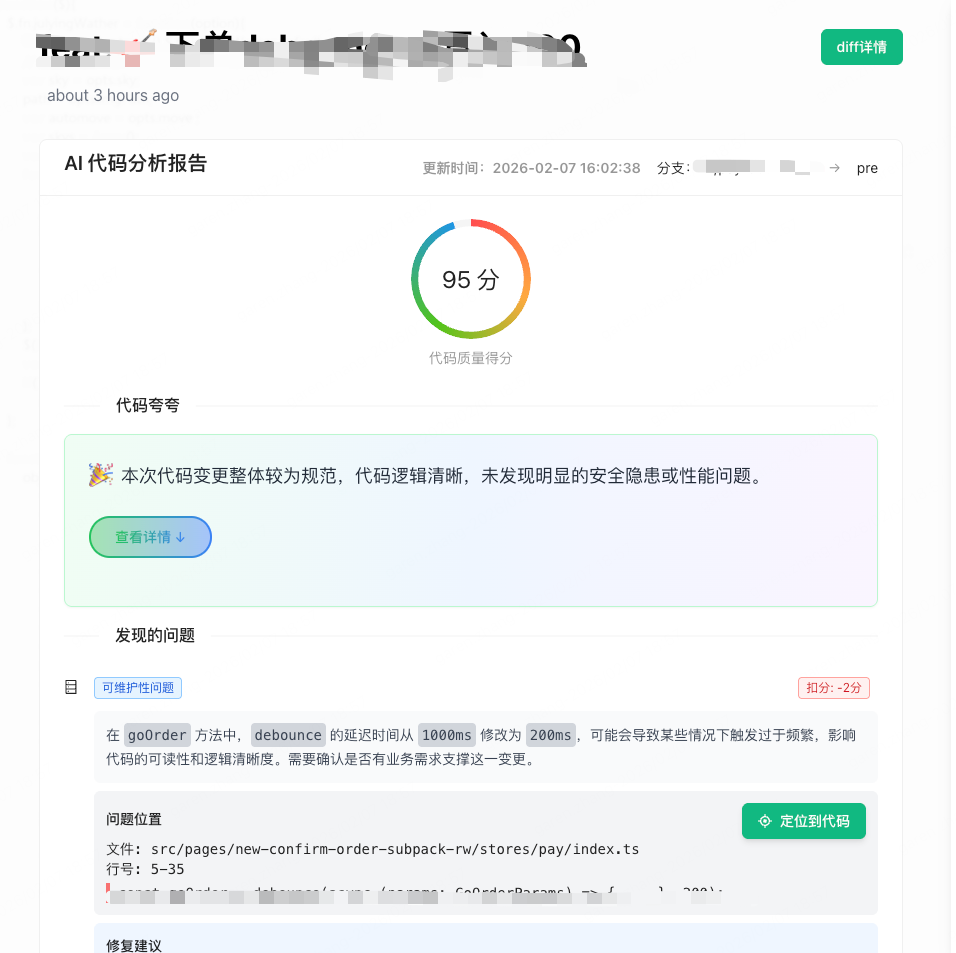Expand the 修复建议 section

click(133, 943)
